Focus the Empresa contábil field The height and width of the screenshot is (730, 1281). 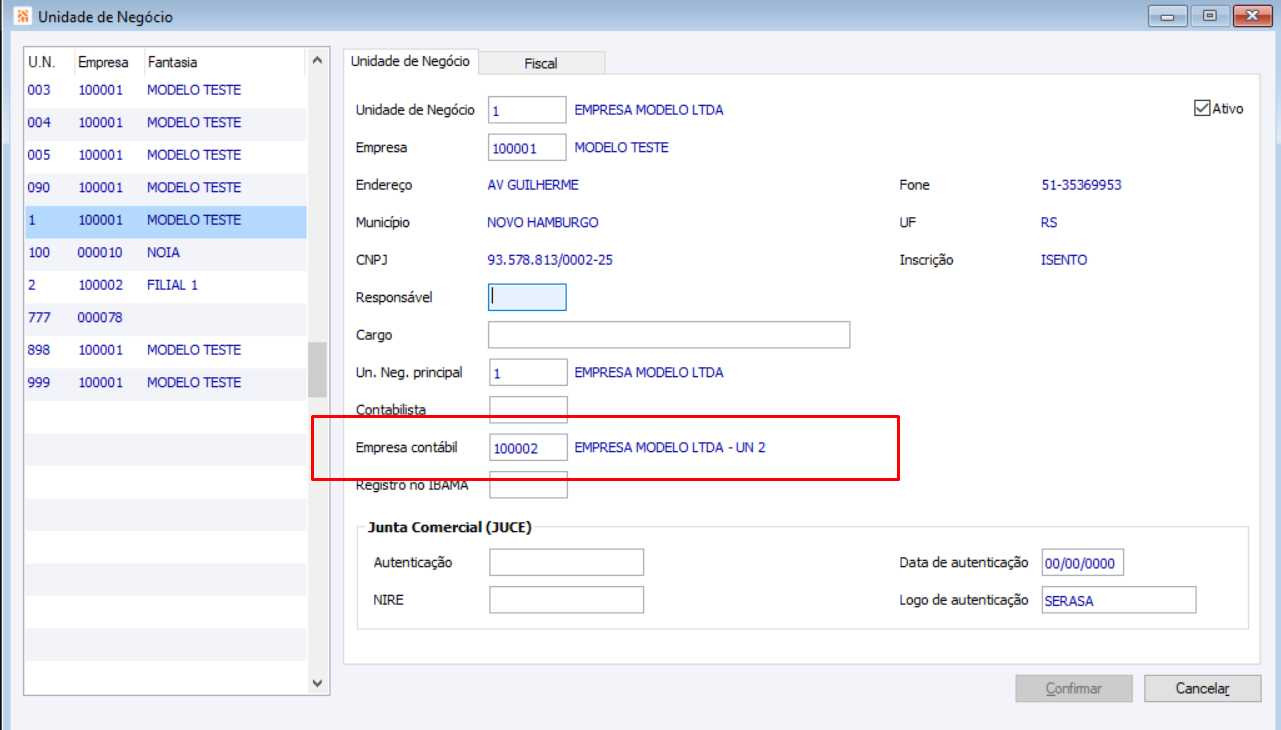click(527, 448)
